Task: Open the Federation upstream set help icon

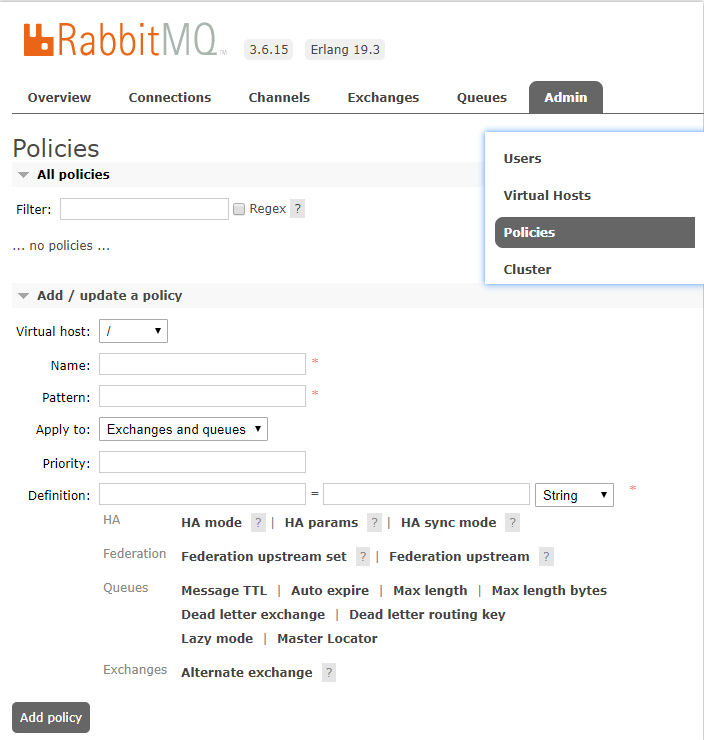Action: point(362,556)
